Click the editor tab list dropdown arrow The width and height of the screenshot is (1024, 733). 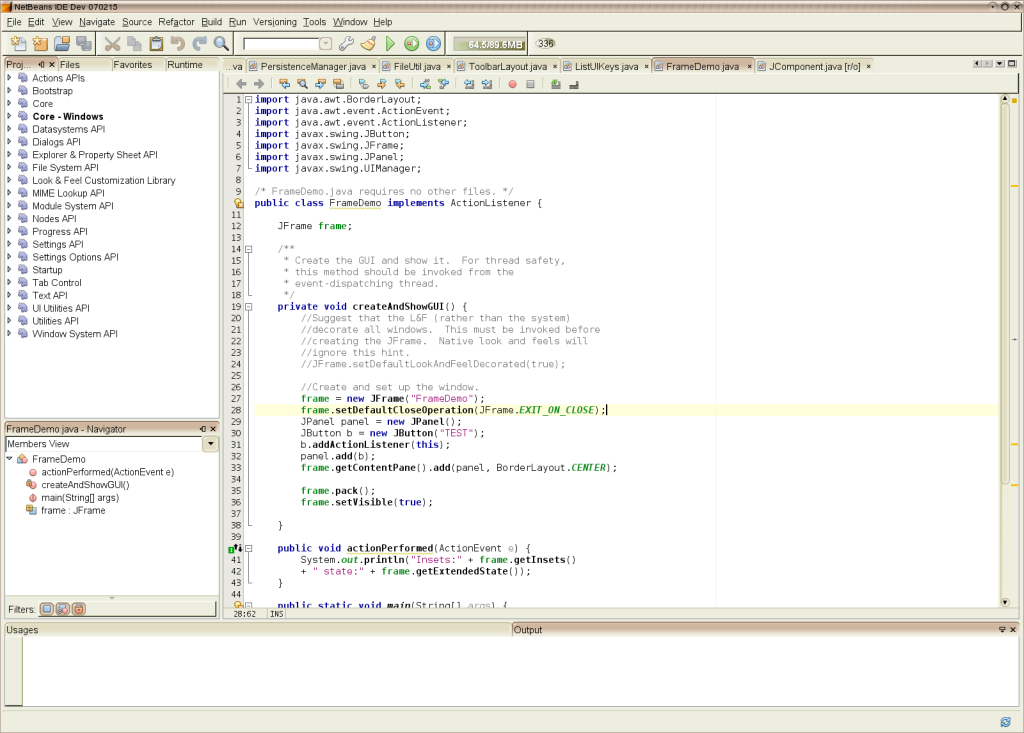click(x=1000, y=64)
